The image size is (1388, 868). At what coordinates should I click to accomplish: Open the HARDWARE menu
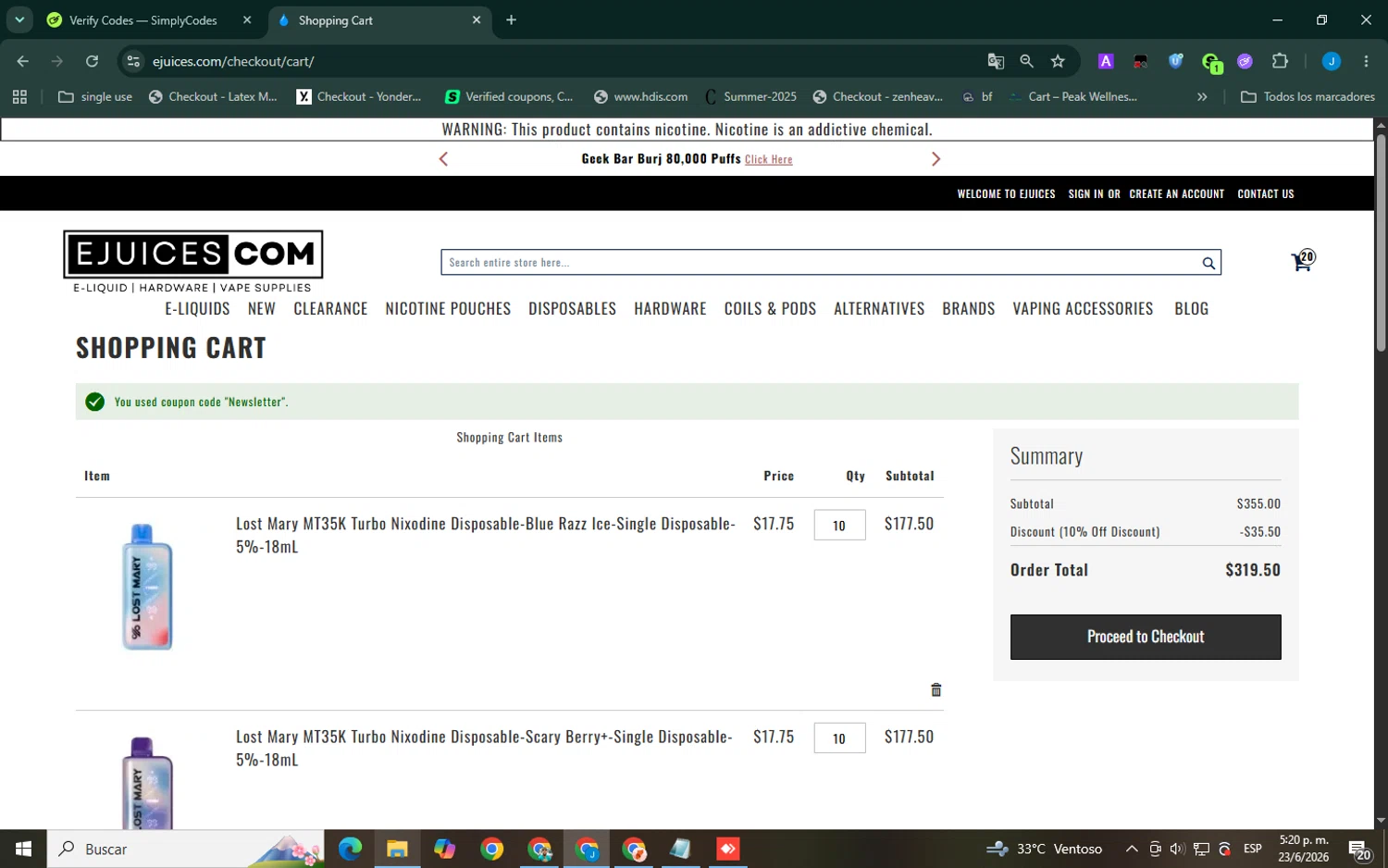pos(670,308)
